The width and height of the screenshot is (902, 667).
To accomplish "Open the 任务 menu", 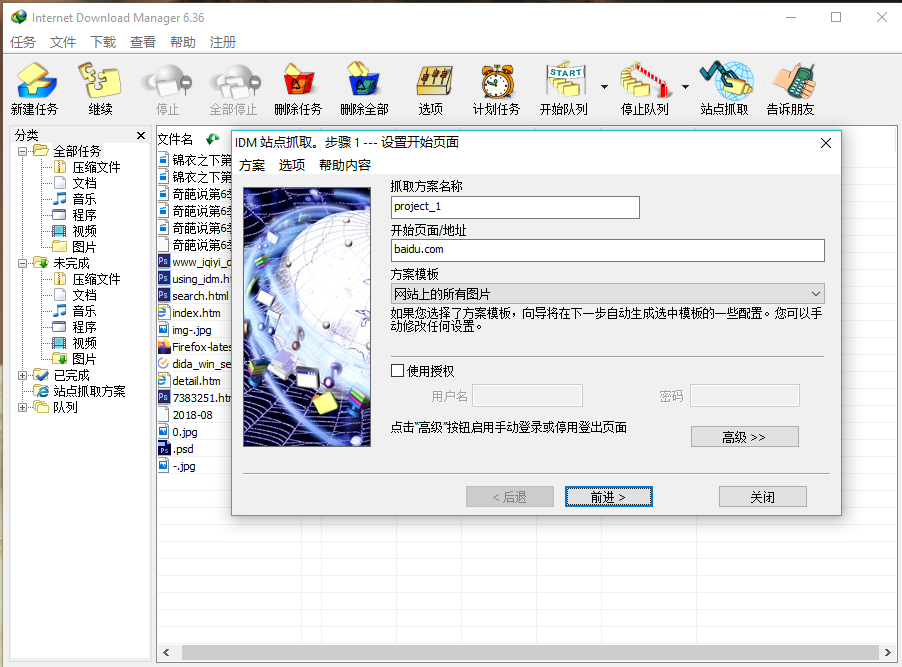I will pos(23,42).
